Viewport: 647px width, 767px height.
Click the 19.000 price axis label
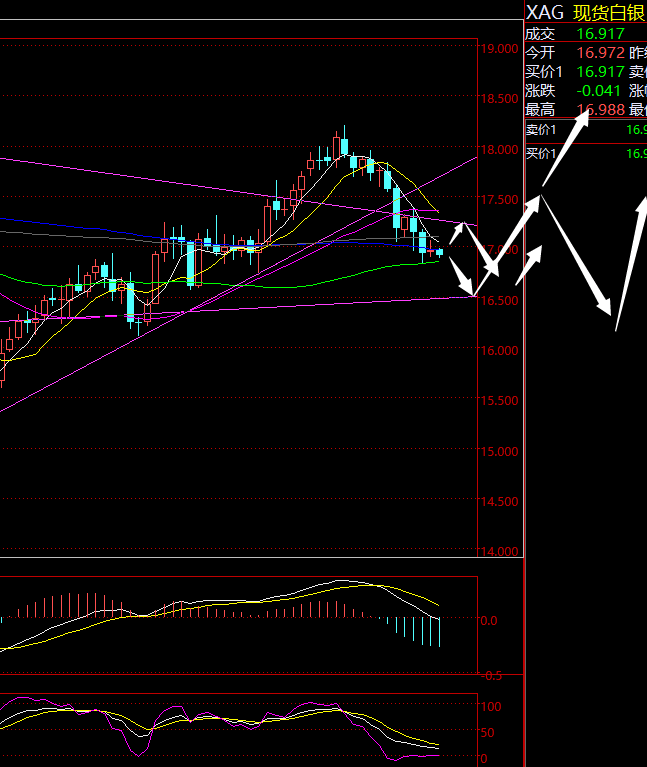(x=499, y=48)
